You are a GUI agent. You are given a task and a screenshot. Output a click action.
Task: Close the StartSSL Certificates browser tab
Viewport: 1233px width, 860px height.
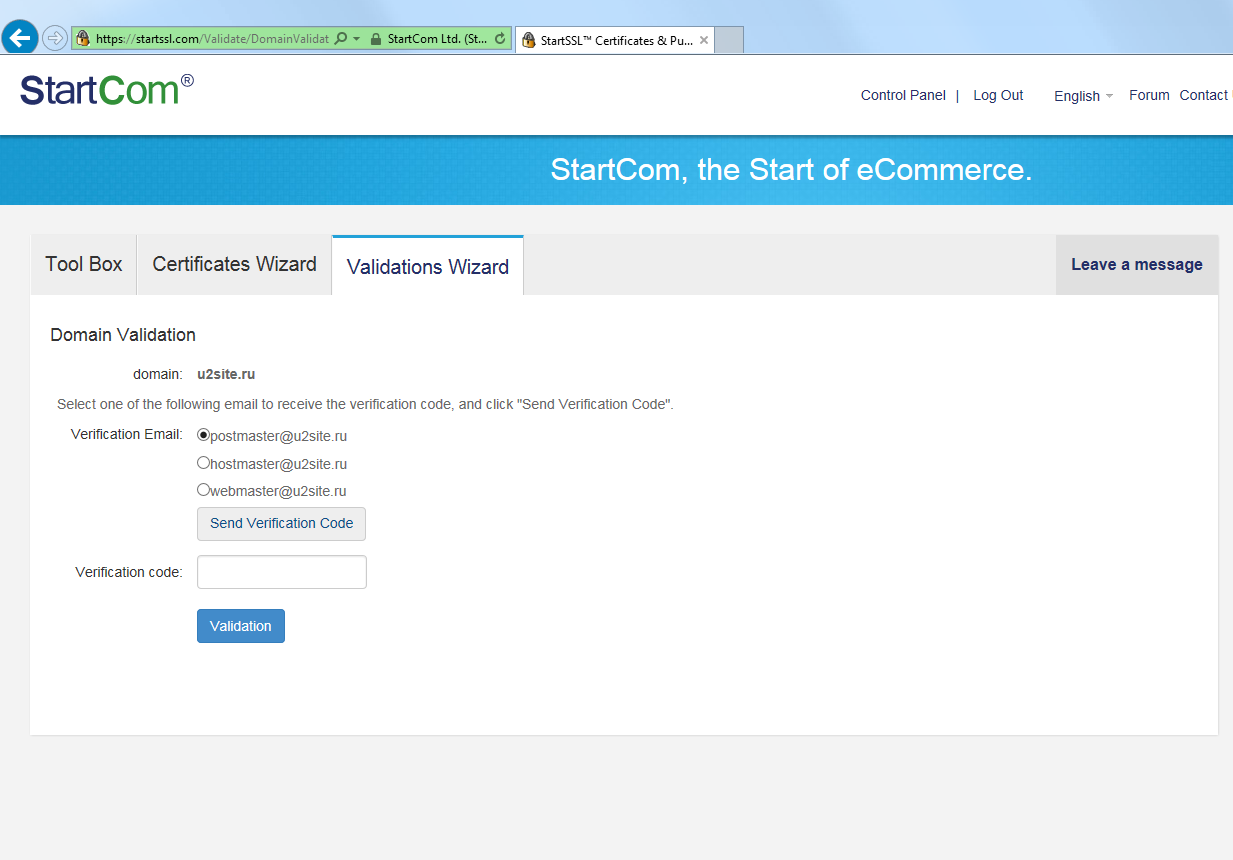704,40
